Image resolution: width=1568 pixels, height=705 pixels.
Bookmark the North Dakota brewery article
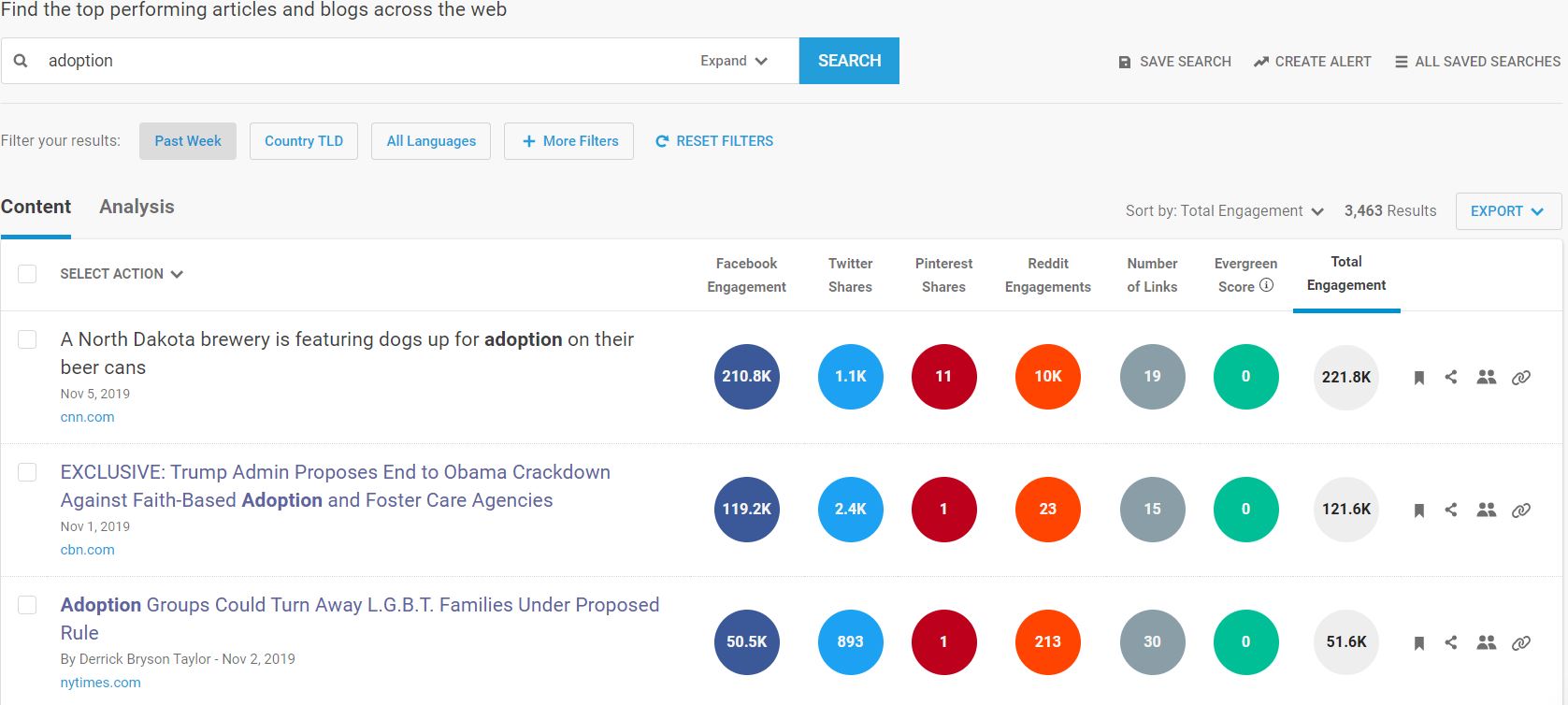1418,377
